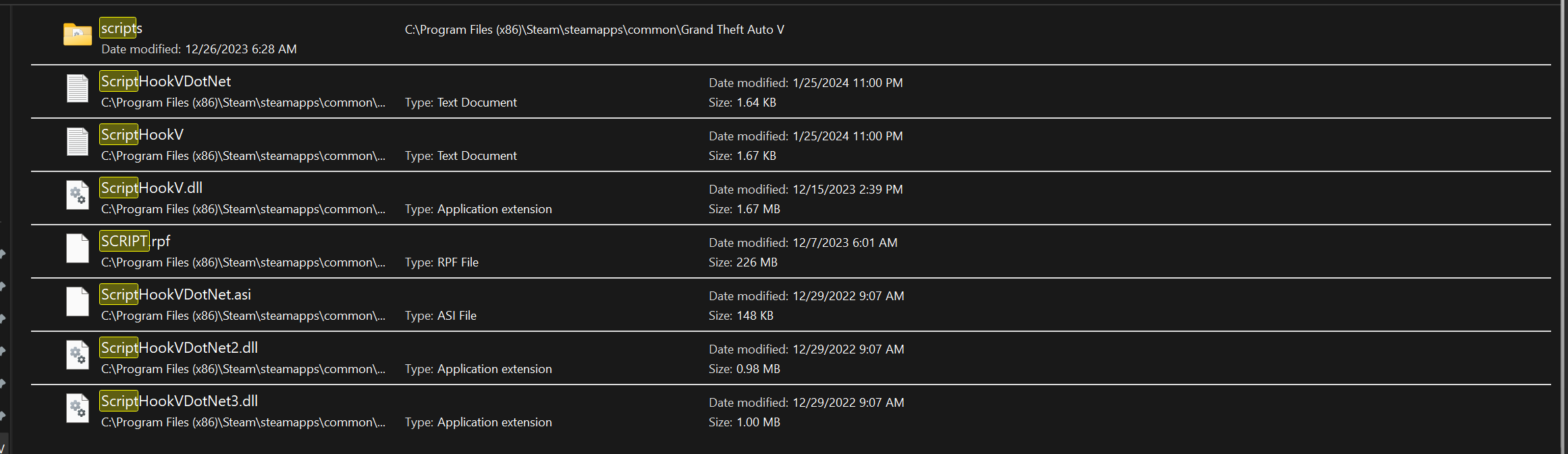The image size is (1568, 454).
Task: Click the scripts folder icon
Action: click(x=78, y=34)
